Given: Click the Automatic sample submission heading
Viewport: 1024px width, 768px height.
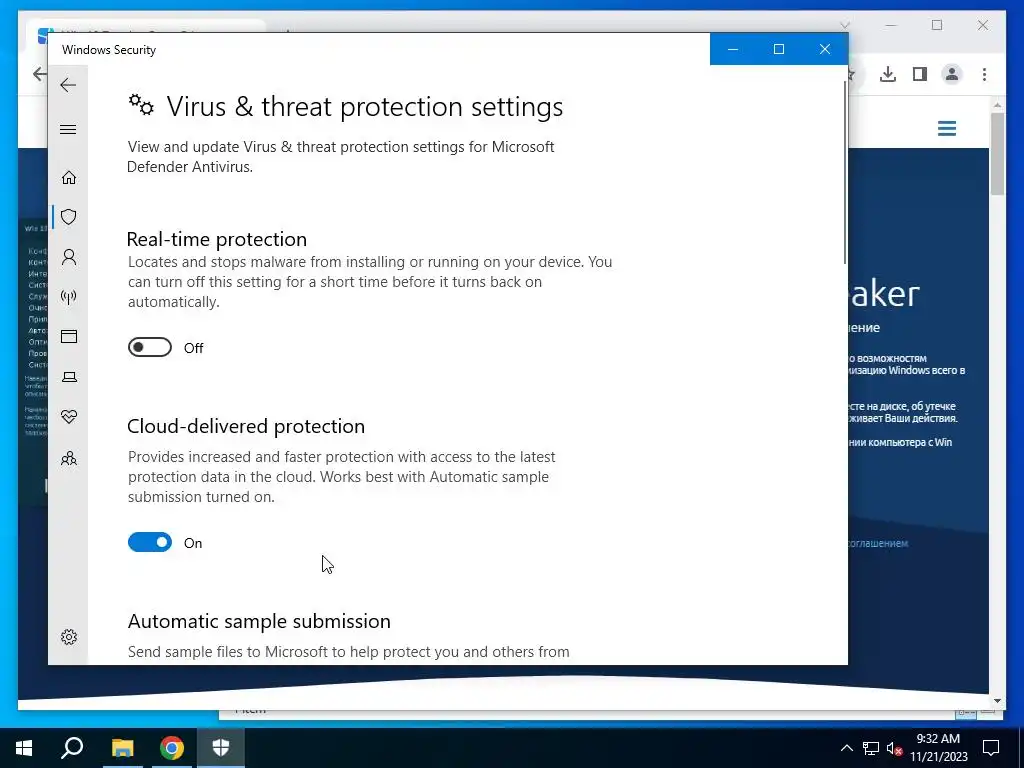Looking at the screenshot, I should pyautogui.click(x=259, y=621).
